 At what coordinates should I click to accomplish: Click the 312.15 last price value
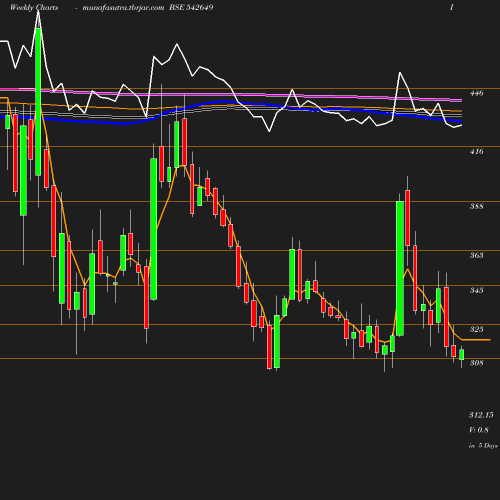tap(481, 415)
